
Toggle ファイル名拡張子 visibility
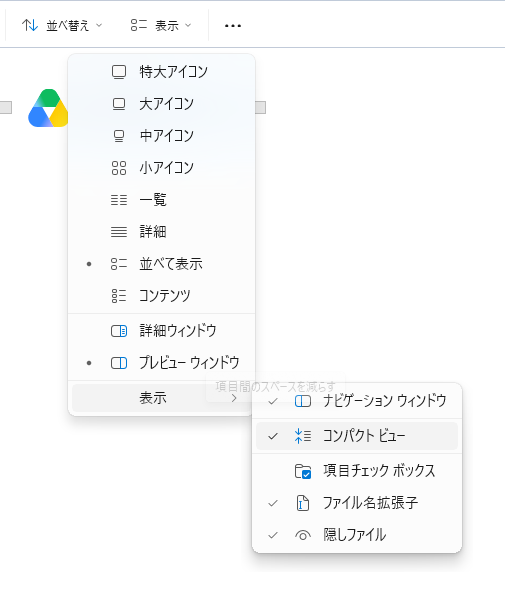(x=357, y=503)
